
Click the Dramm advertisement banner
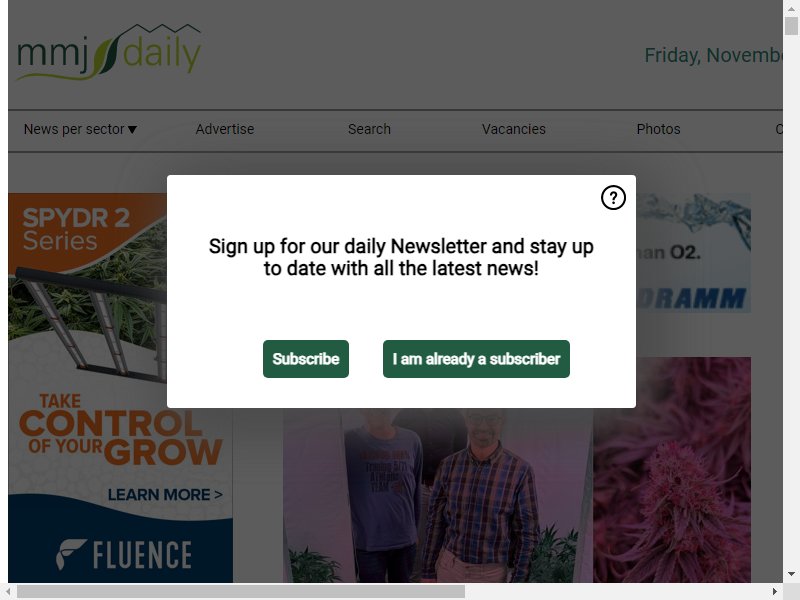[x=693, y=253]
